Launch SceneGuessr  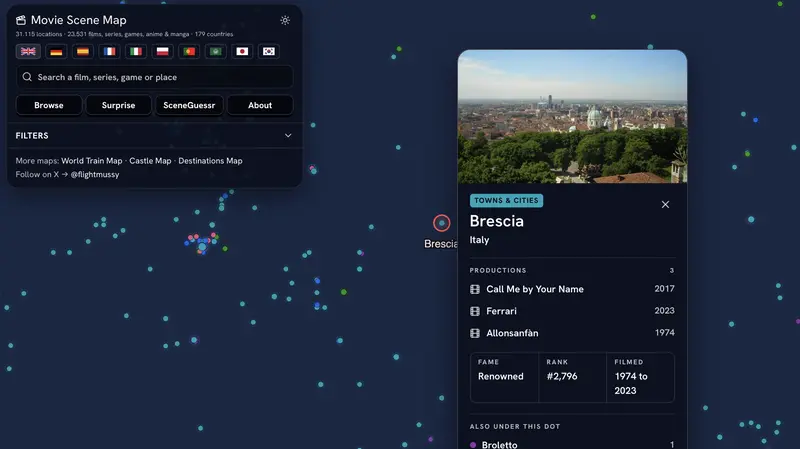tap(189, 105)
